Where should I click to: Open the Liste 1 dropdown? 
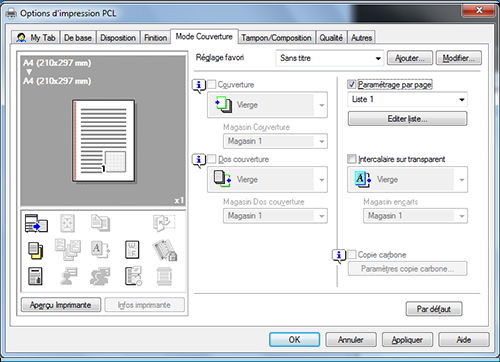tap(407, 99)
